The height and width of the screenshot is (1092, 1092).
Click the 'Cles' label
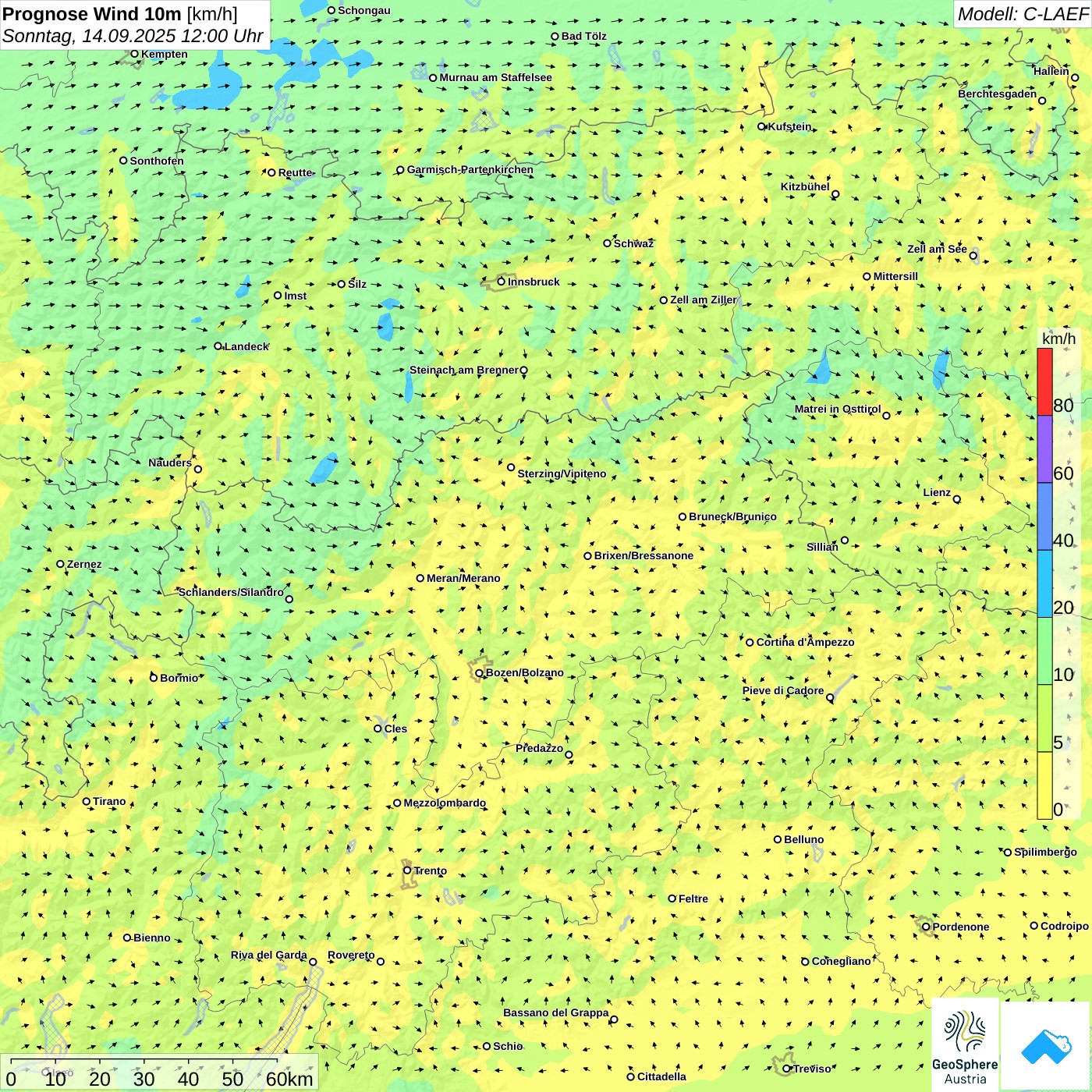pos(395,729)
